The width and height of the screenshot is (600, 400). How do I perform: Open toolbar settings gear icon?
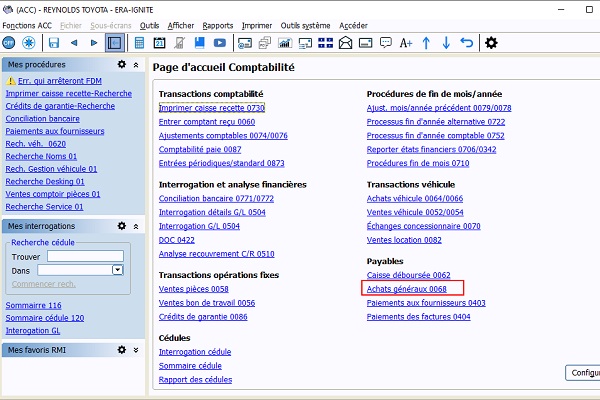coord(491,43)
